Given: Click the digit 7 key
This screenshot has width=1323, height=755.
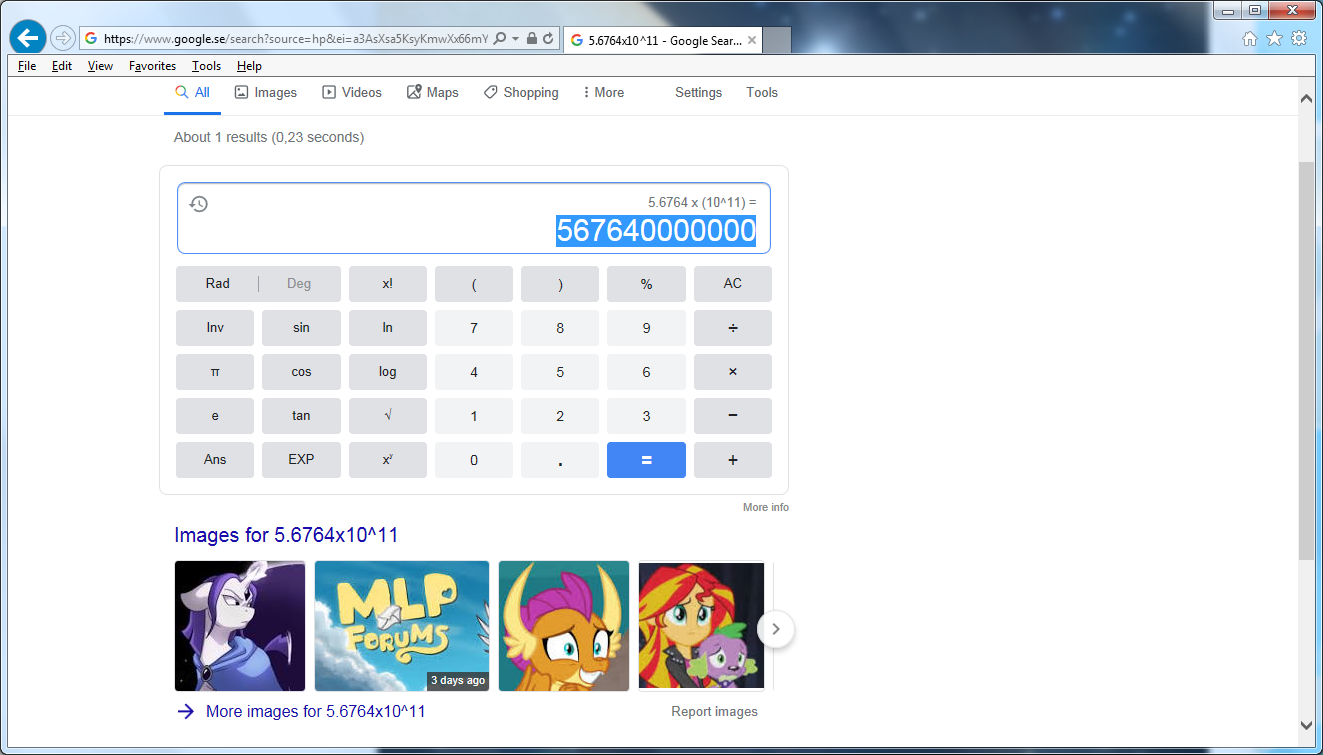Looking at the screenshot, I should coord(474,328).
